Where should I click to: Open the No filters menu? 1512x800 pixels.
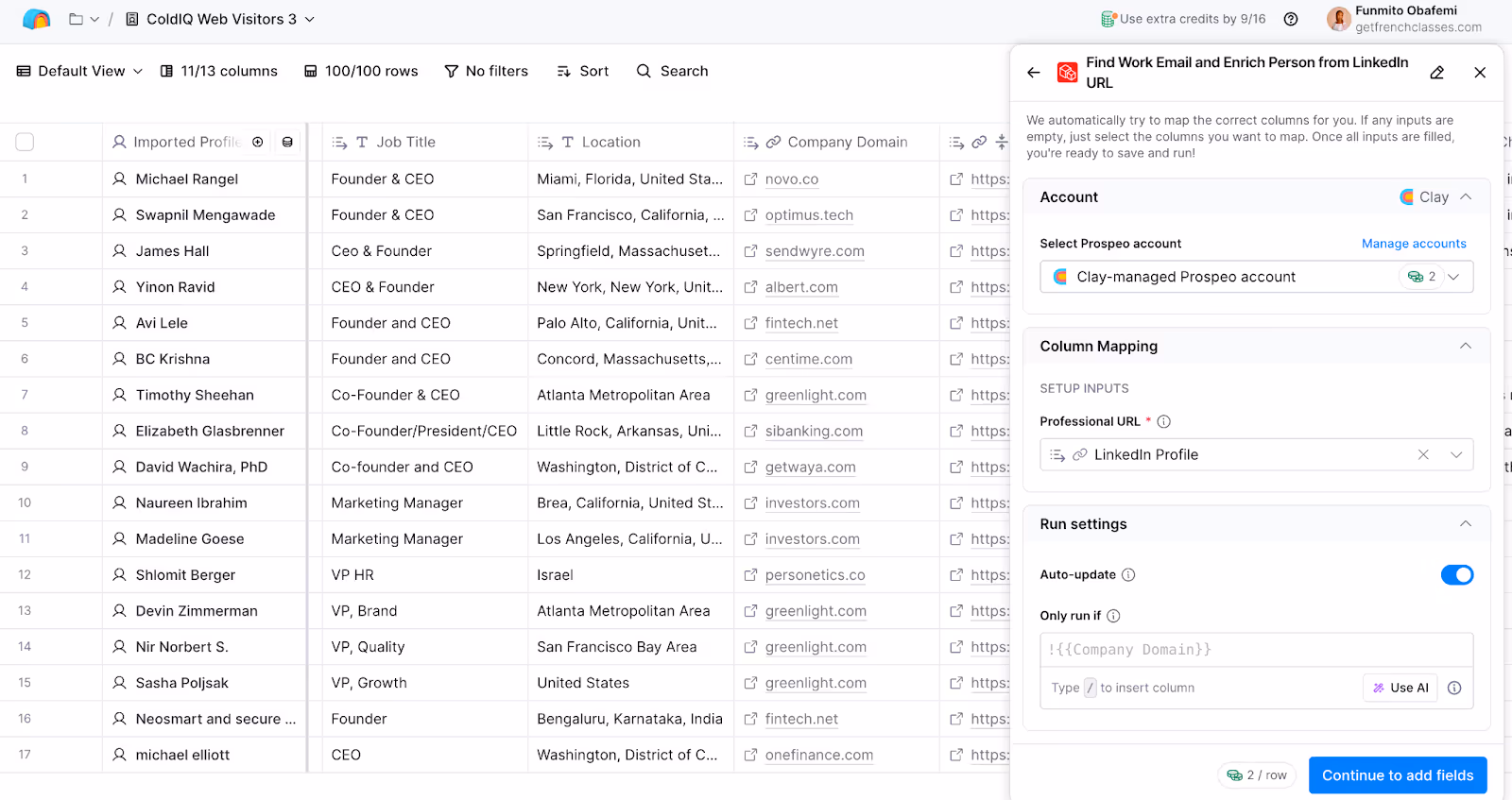pyautogui.click(x=487, y=71)
